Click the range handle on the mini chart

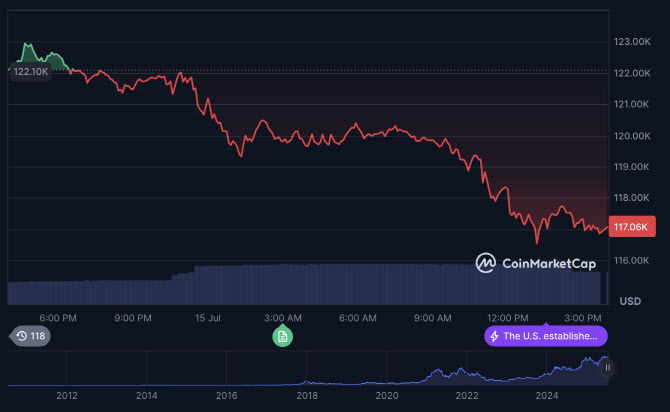coord(607,368)
